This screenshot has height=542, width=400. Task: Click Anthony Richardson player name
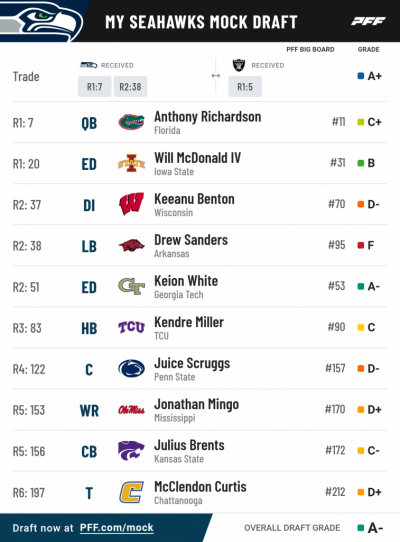pyautogui.click(x=207, y=117)
